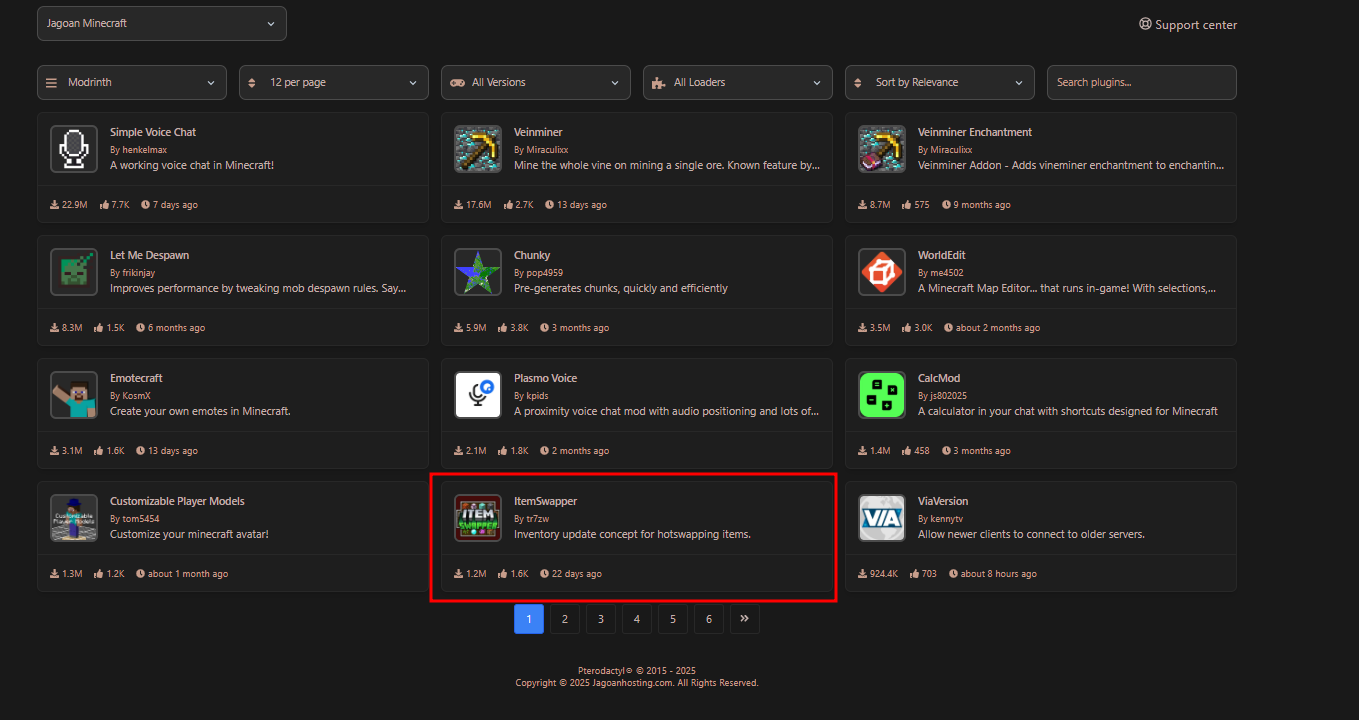Select the Customizable Player Models title
The image size is (1359, 720).
pyautogui.click(x=177, y=501)
